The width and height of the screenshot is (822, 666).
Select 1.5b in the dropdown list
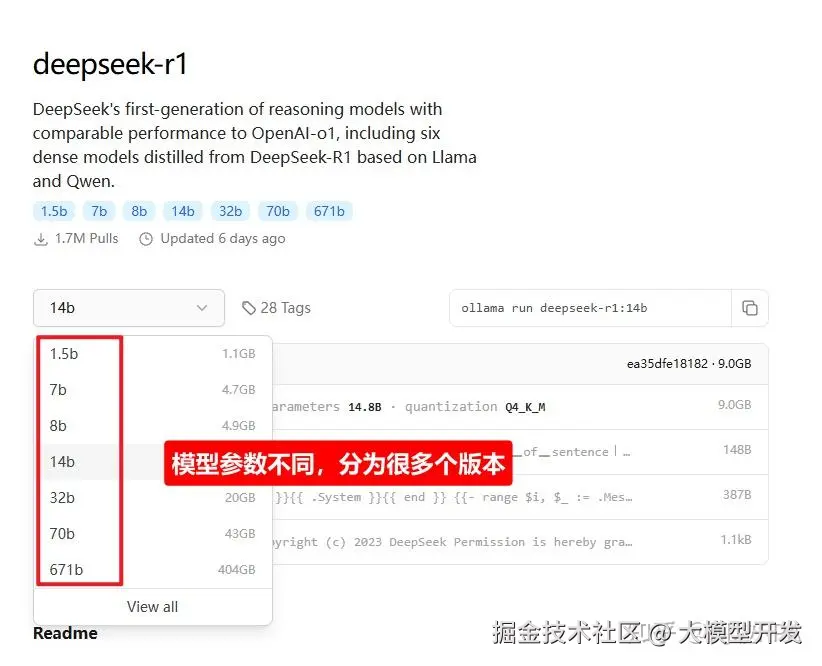tap(153, 354)
